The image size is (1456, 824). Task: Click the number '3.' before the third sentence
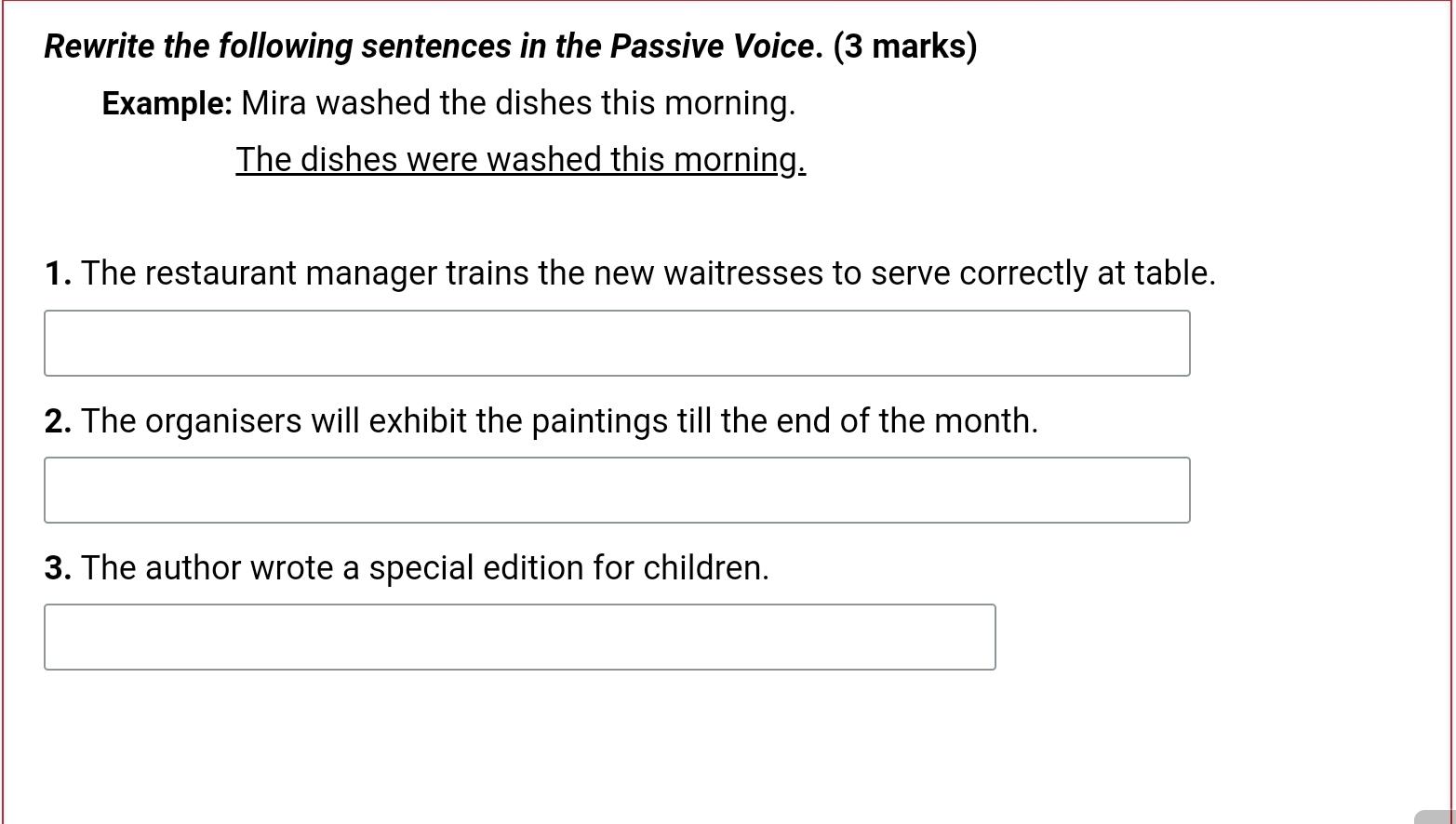[56, 567]
